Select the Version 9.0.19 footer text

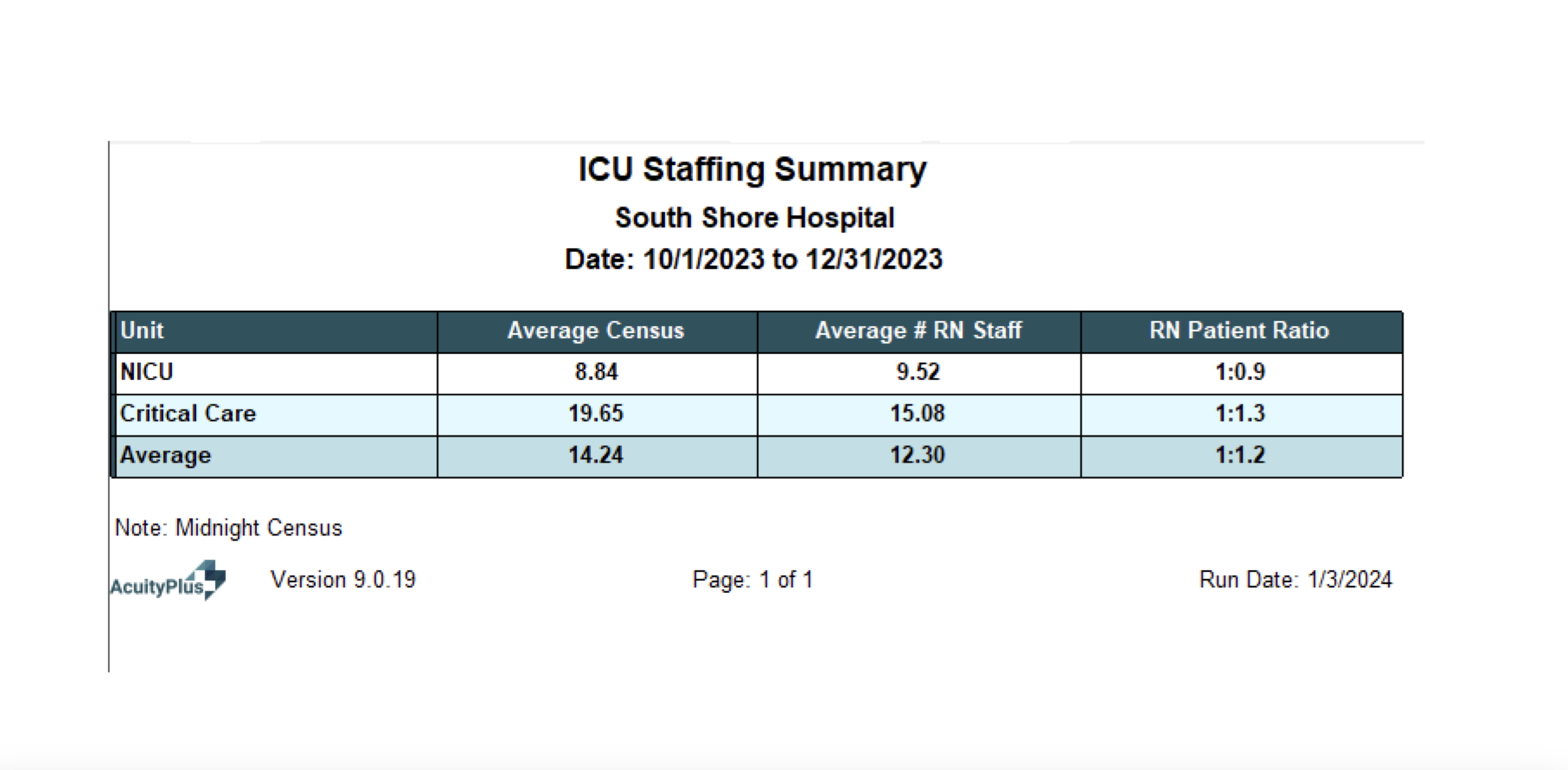[343, 580]
